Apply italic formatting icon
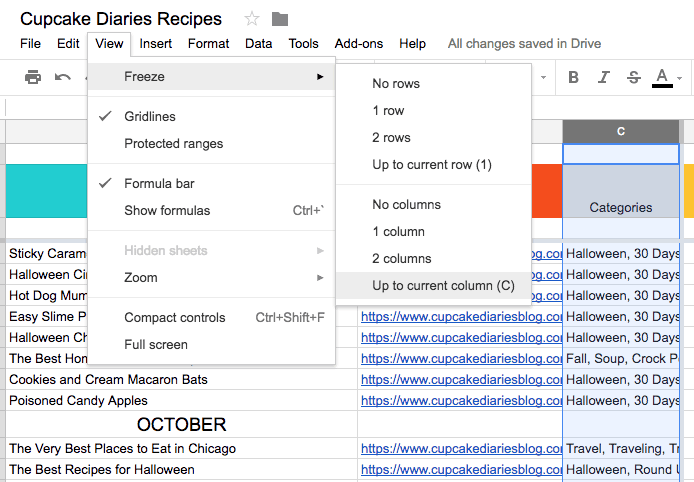 [x=603, y=77]
